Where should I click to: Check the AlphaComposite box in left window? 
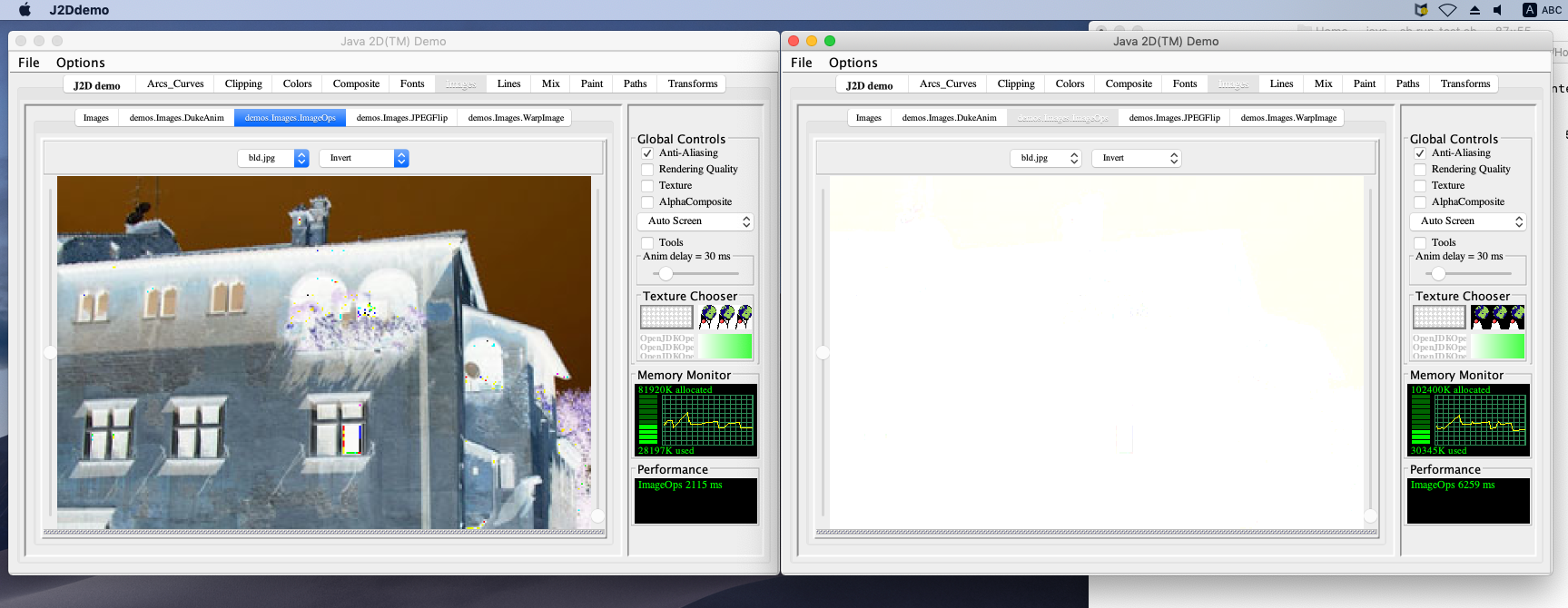click(x=647, y=202)
